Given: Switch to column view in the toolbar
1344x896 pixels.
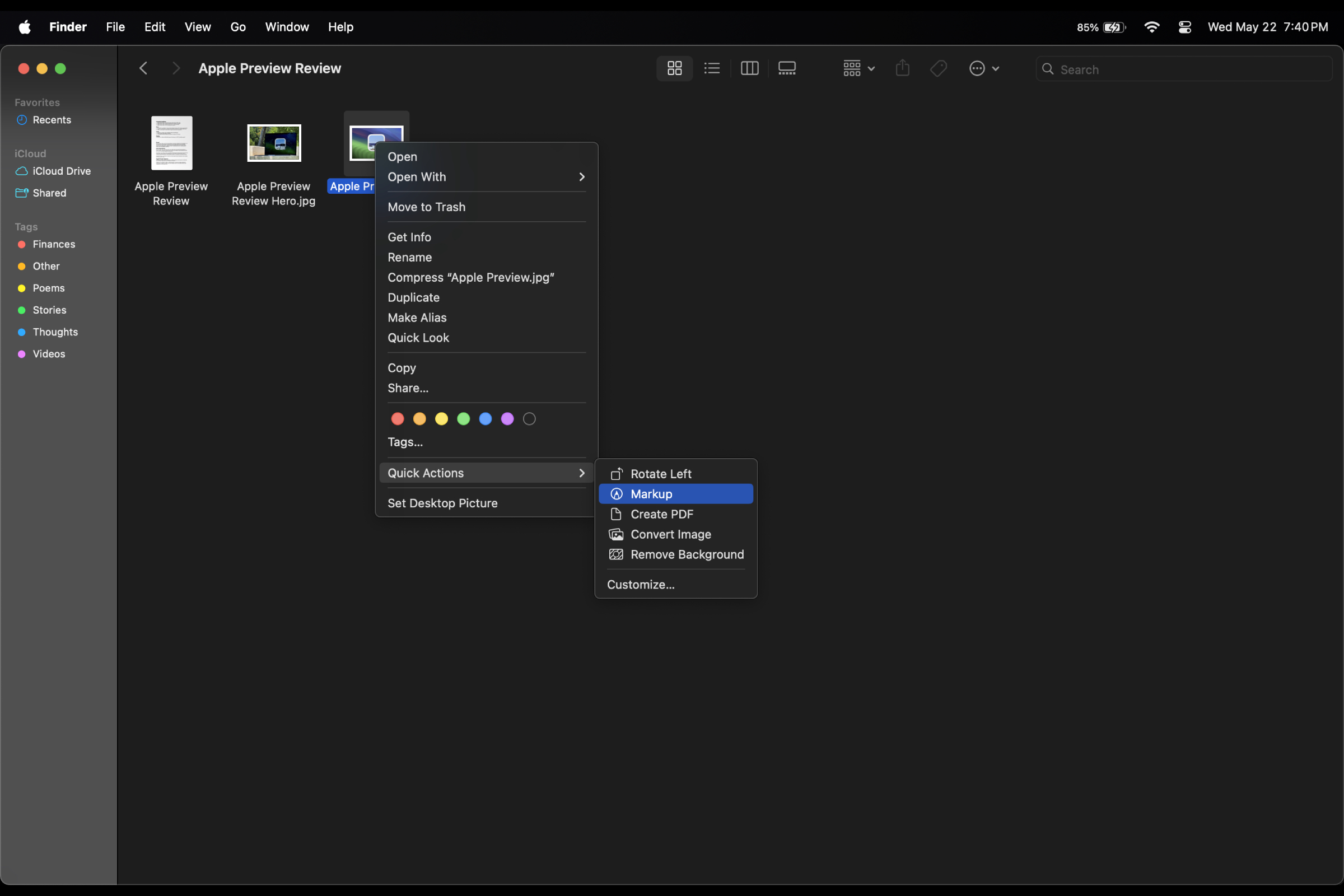Looking at the screenshot, I should [x=749, y=68].
